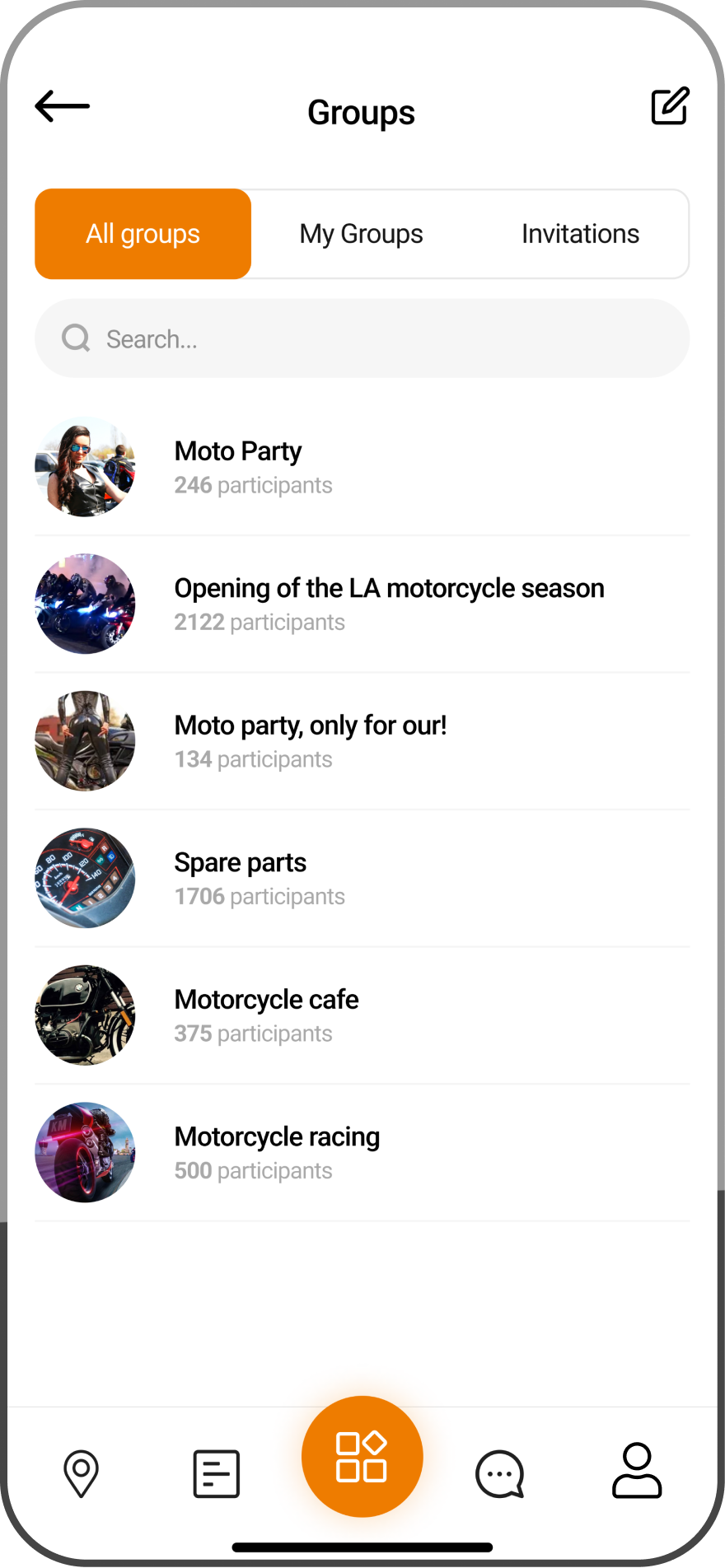This screenshot has width=725, height=1568.
Task: Tap the back arrow icon
Action: tap(63, 106)
